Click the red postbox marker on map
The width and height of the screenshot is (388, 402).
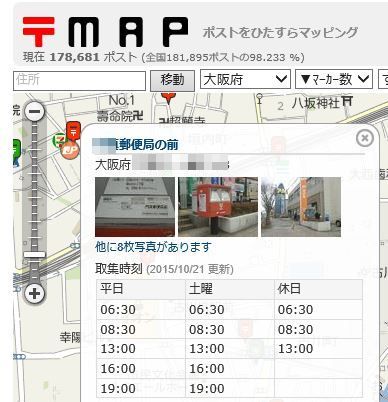tap(74, 131)
